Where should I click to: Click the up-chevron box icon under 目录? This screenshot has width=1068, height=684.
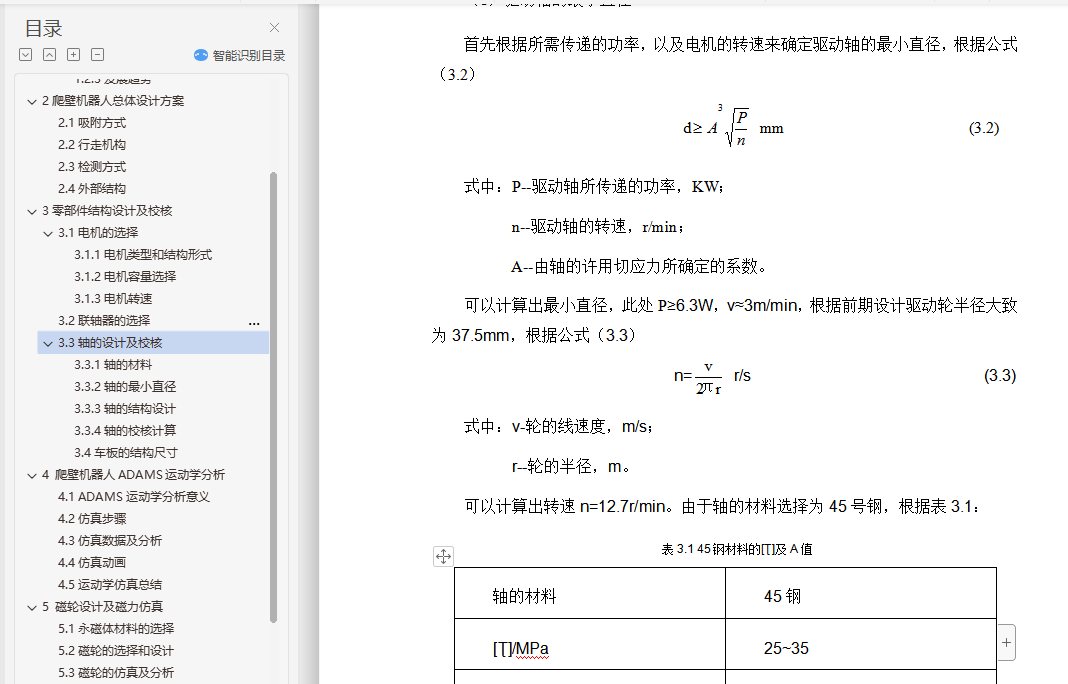50,55
